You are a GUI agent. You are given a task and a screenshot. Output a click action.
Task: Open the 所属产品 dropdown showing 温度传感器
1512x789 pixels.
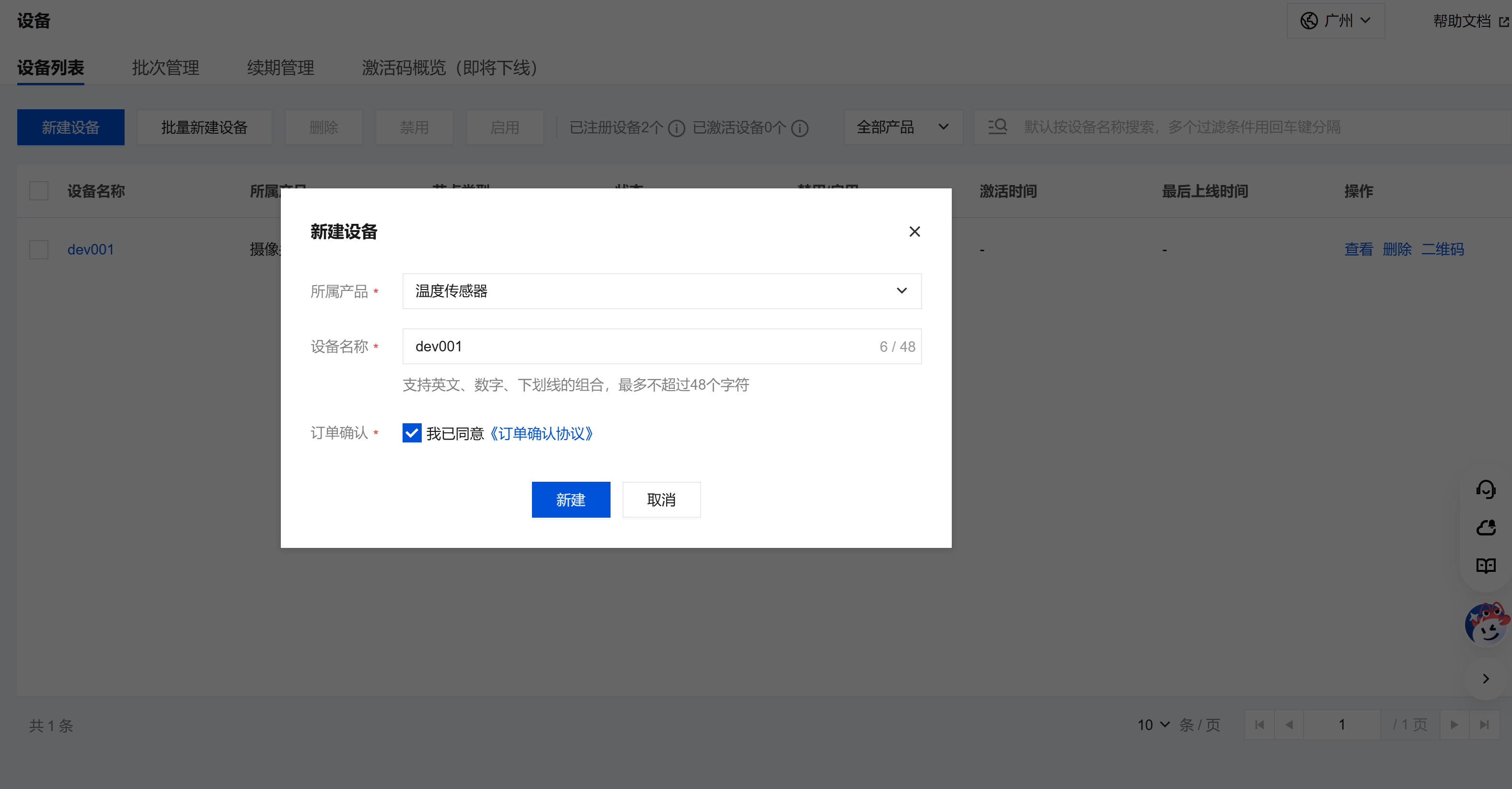661,291
